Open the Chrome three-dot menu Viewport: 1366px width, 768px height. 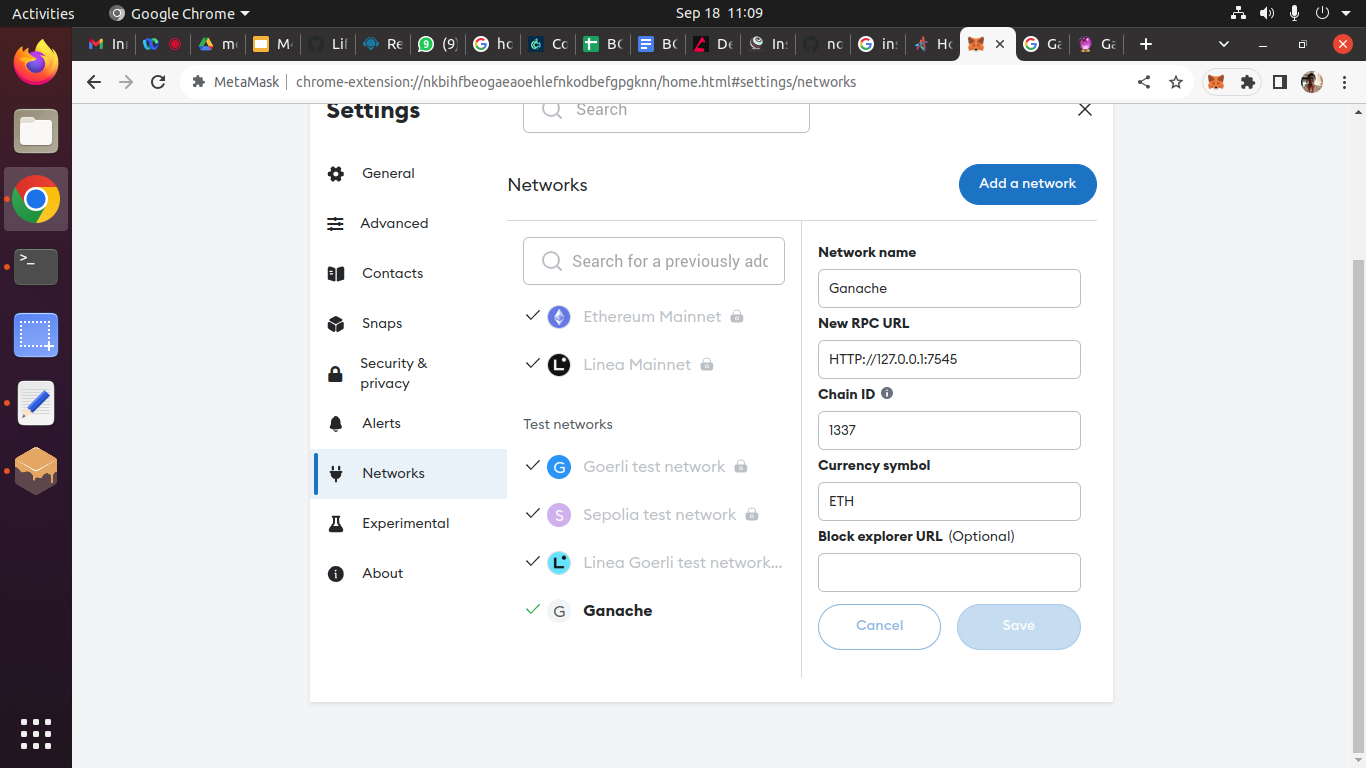pyautogui.click(x=1343, y=82)
